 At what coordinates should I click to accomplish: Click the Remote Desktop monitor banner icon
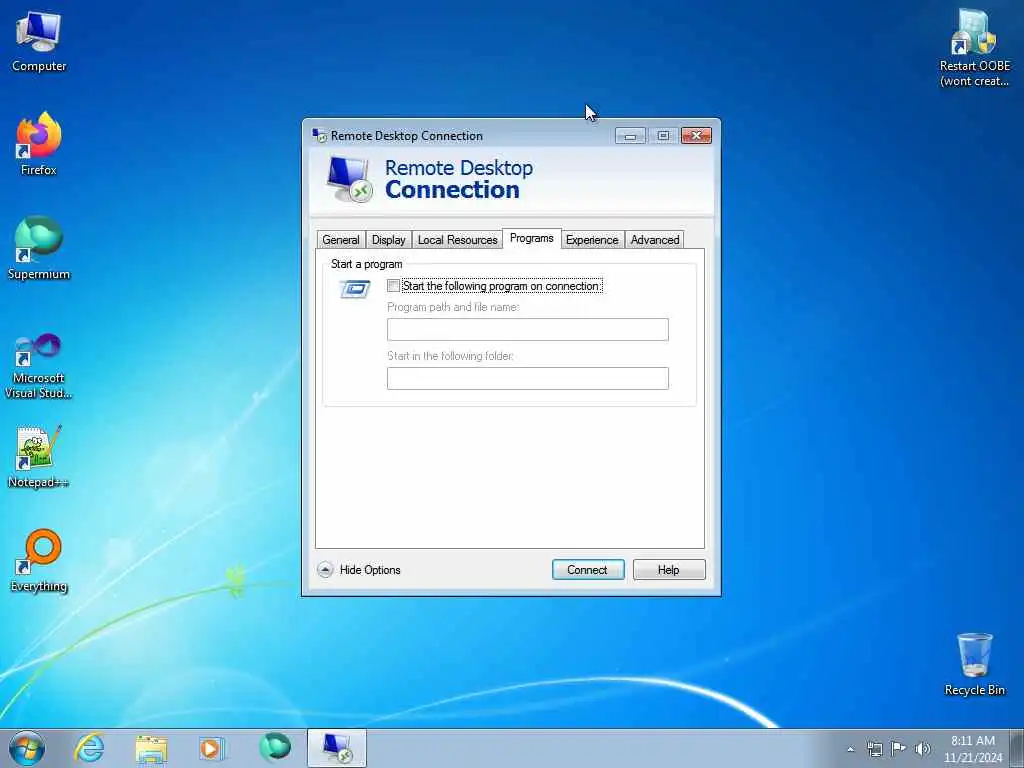[x=349, y=179]
